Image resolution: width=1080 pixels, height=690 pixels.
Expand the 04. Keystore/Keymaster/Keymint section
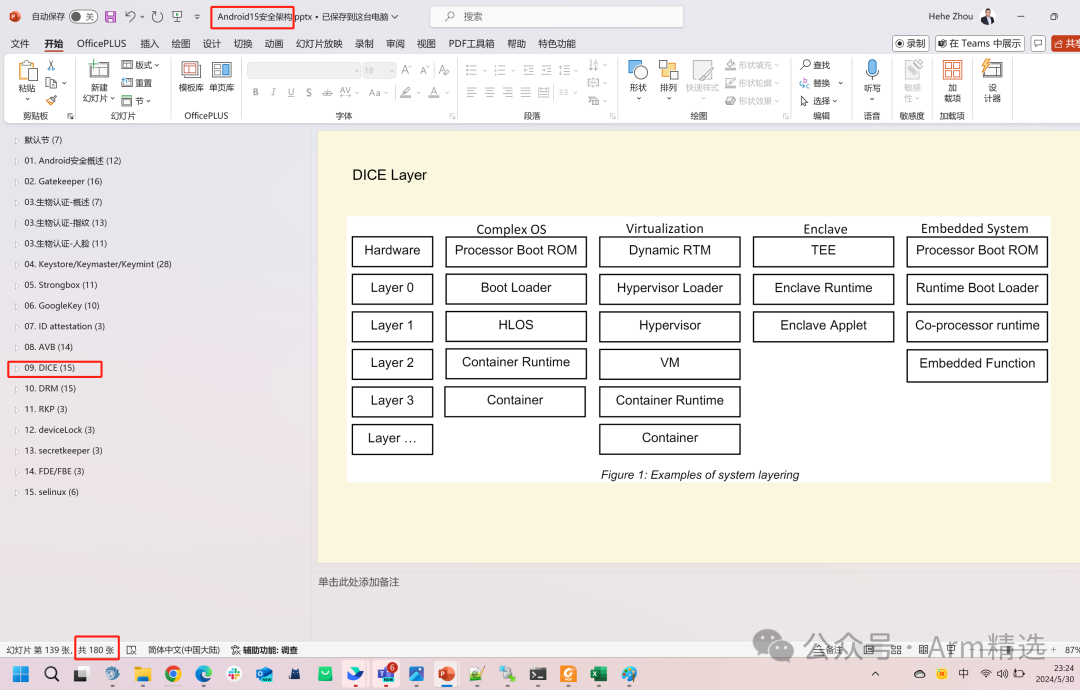(x=15, y=264)
